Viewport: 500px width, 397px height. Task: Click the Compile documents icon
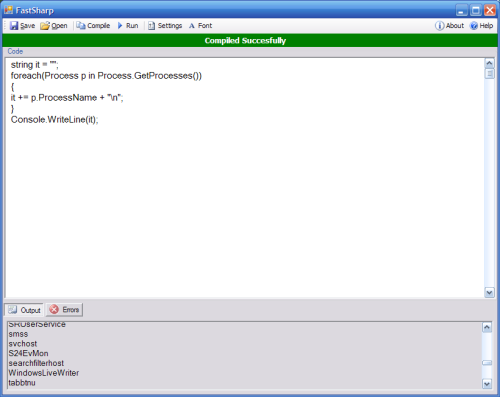coord(81,26)
